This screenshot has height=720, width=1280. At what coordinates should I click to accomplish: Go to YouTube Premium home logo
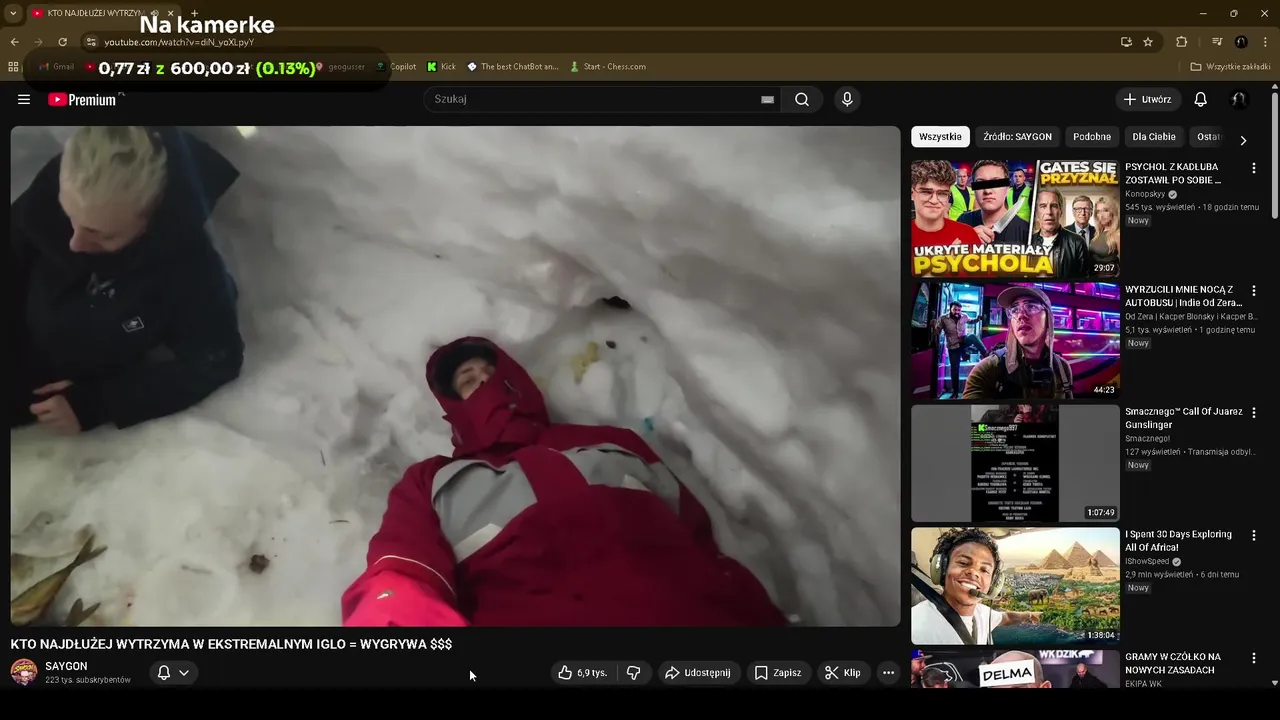pos(84,99)
